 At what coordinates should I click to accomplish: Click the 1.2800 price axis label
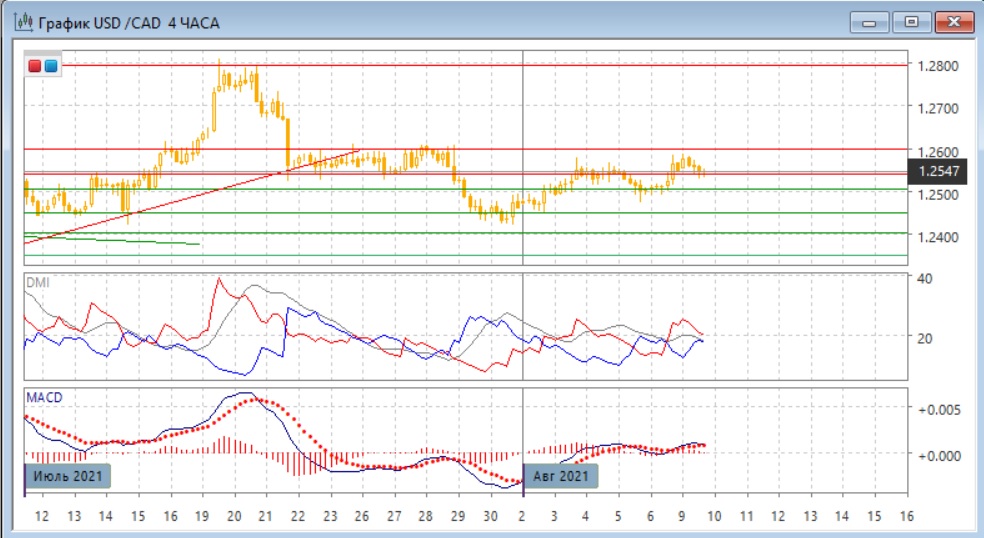pos(938,66)
